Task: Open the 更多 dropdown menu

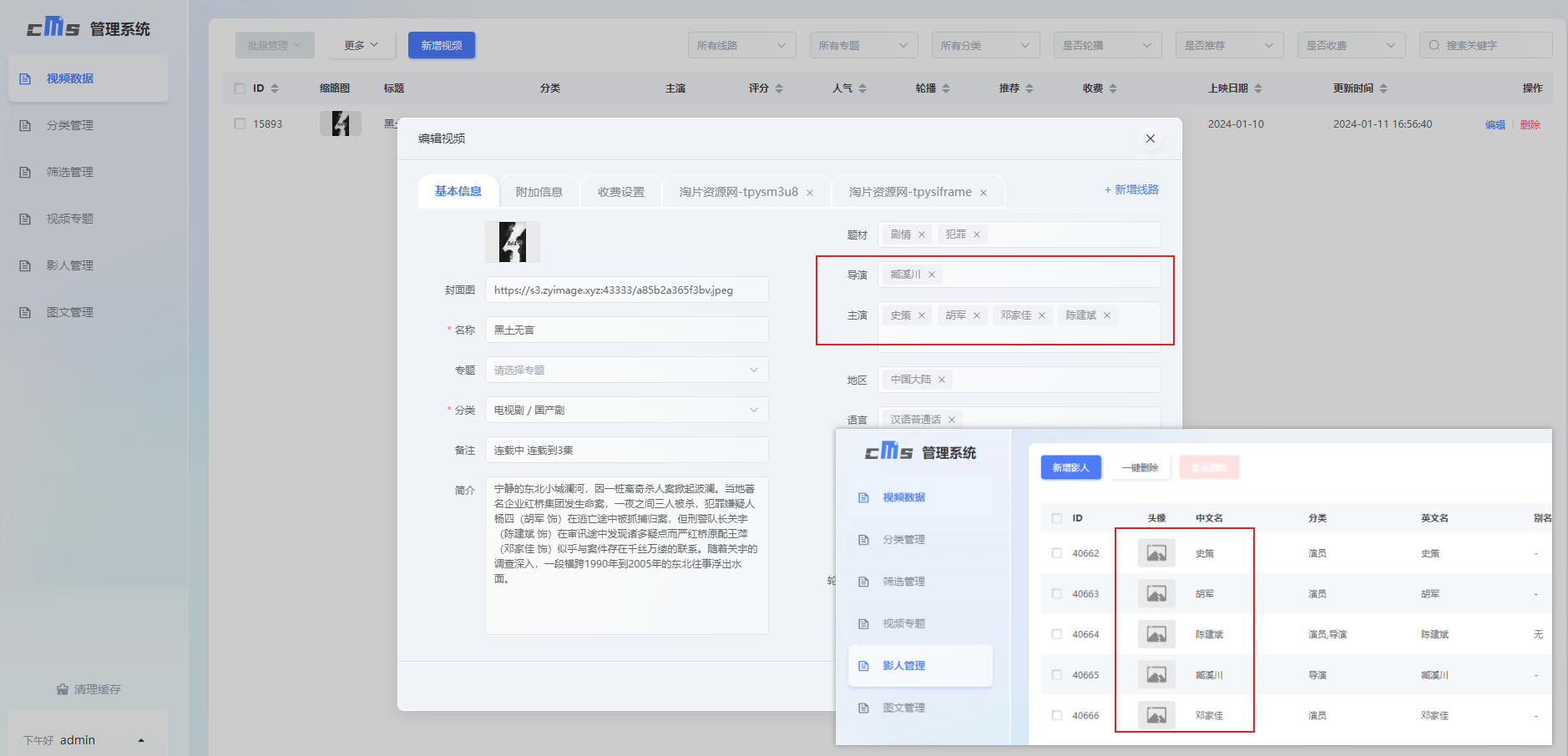Action: click(x=361, y=45)
